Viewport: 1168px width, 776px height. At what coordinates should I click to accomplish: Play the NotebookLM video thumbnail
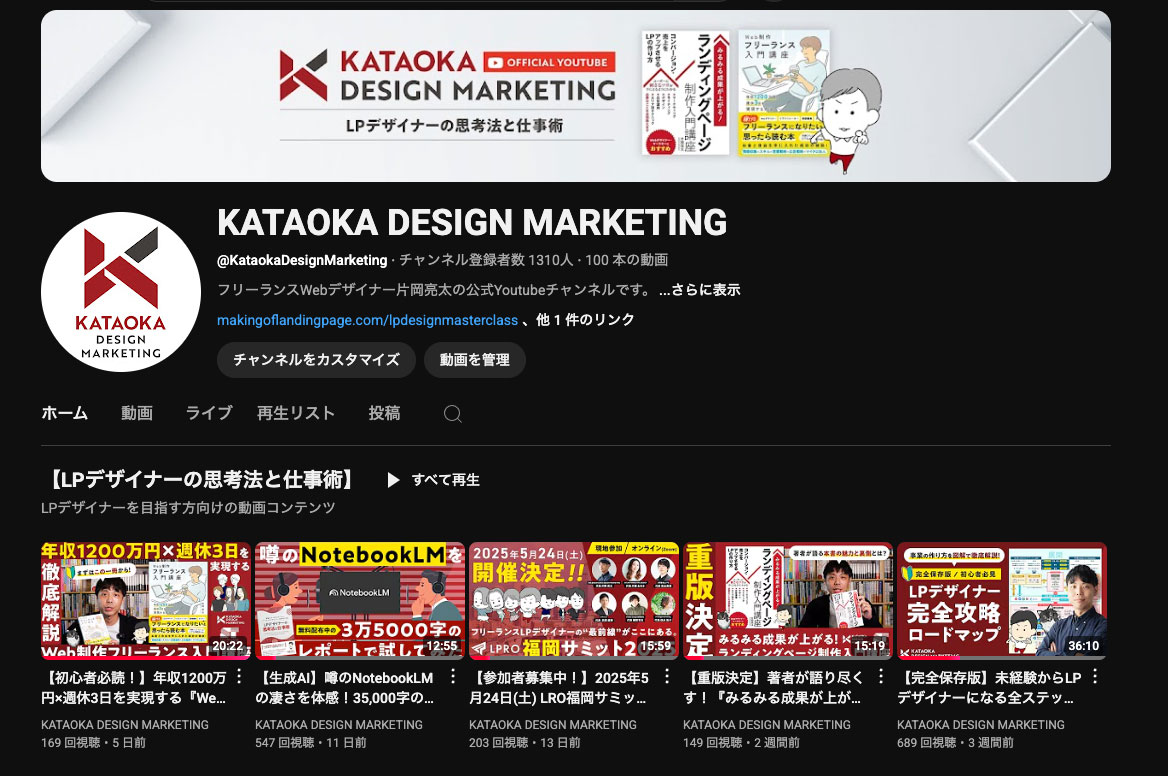(360, 601)
